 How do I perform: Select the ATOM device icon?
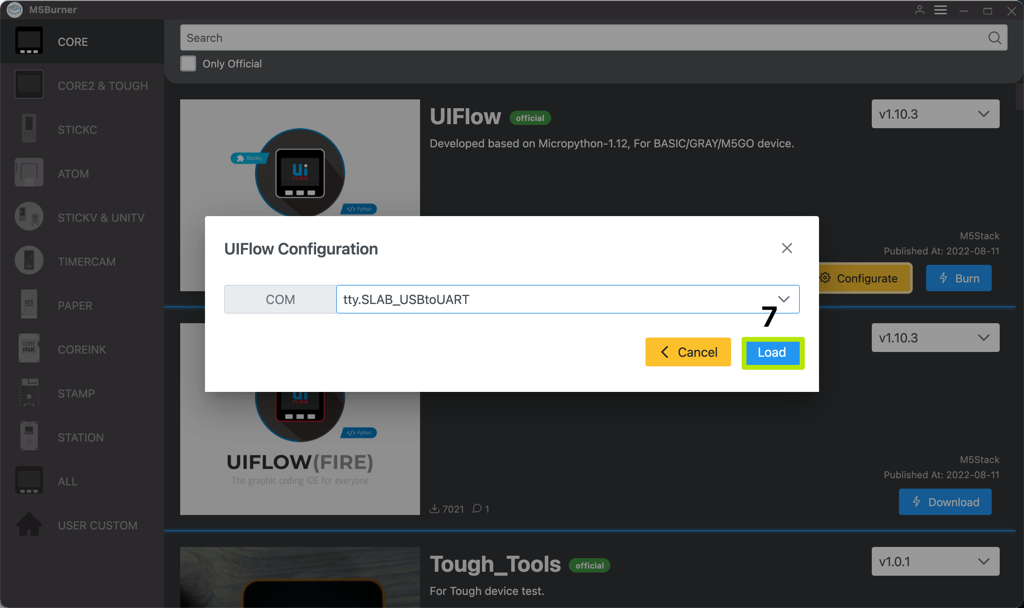[x=29, y=173]
